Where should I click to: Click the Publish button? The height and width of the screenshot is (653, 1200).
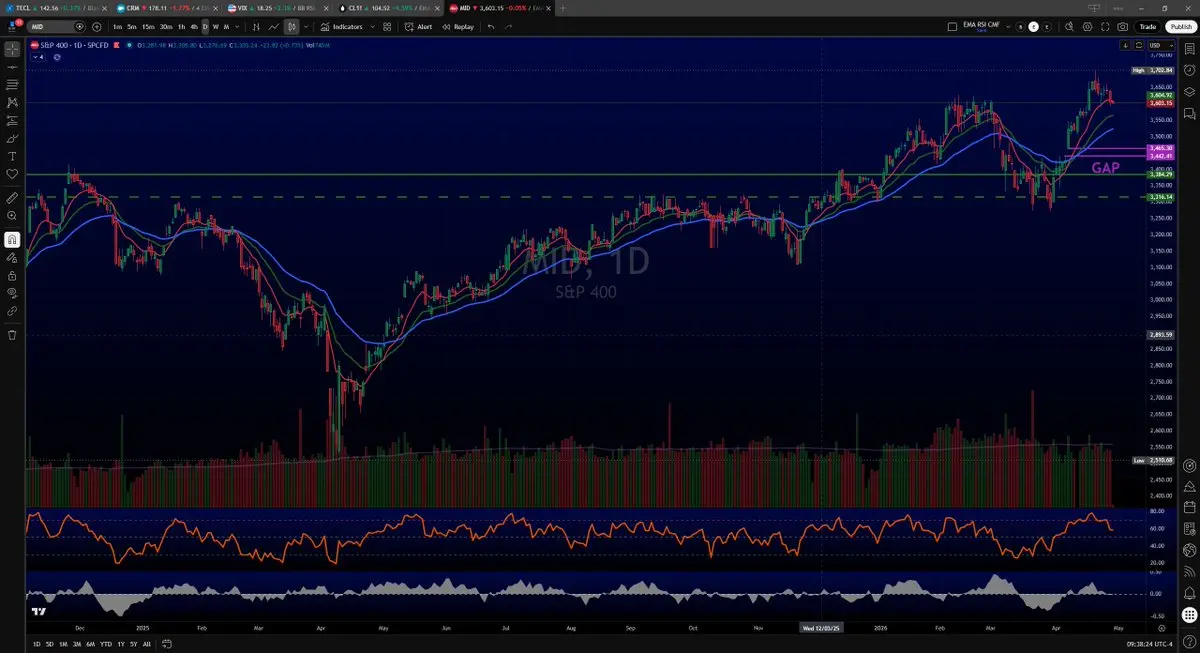[1180, 27]
